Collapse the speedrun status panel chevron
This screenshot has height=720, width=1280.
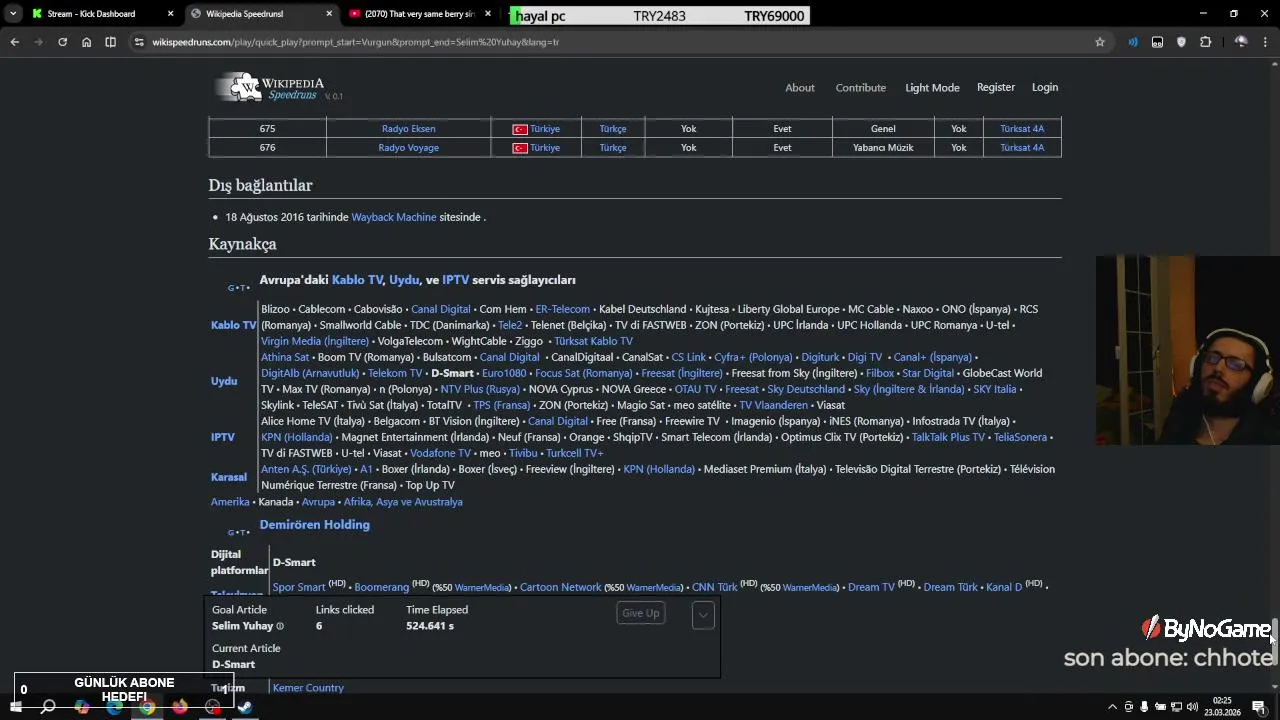coord(703,615)
